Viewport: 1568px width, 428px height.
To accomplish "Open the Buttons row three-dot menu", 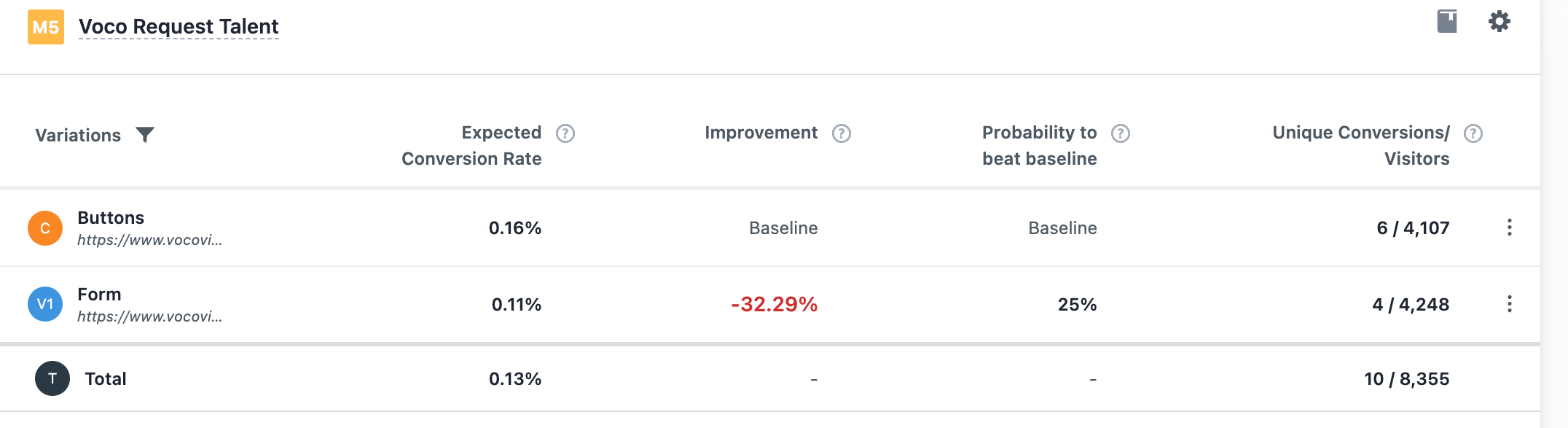I will [1509, 227].
